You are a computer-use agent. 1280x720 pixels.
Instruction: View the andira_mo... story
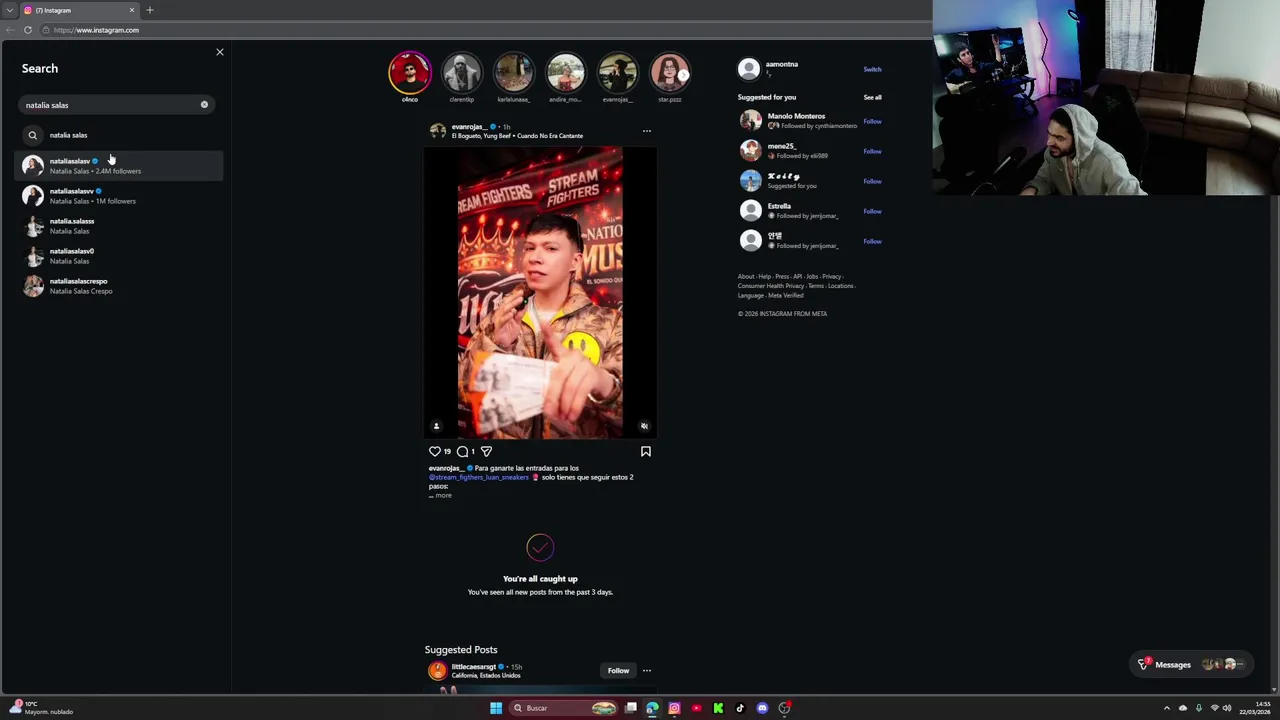click(566, 73)
